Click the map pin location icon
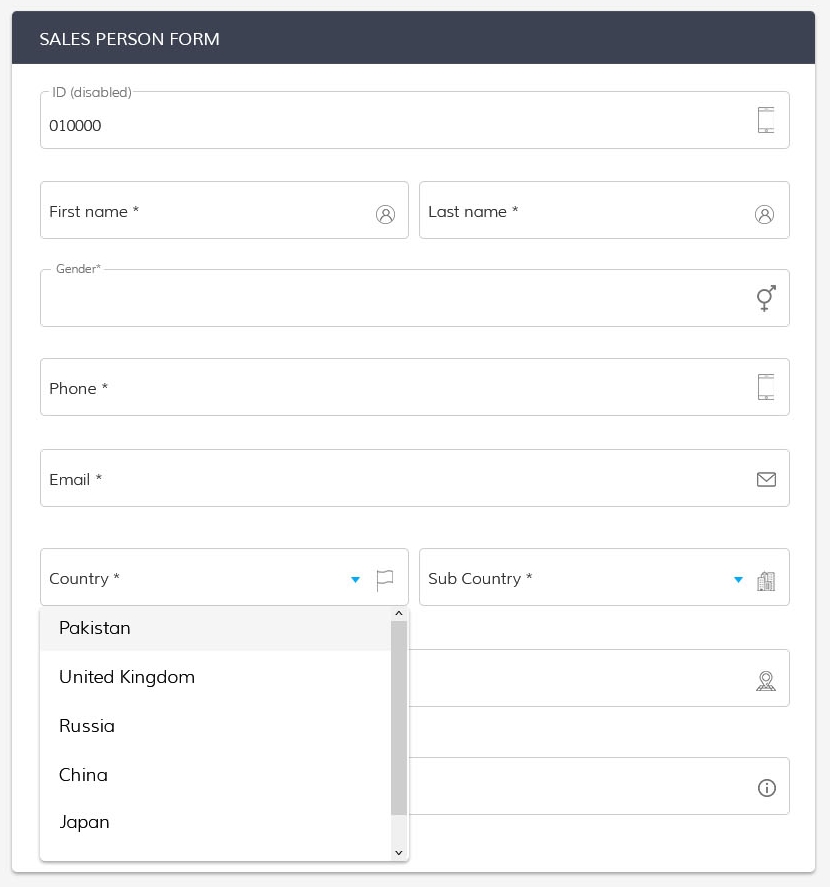 click(x=766, y=681)
